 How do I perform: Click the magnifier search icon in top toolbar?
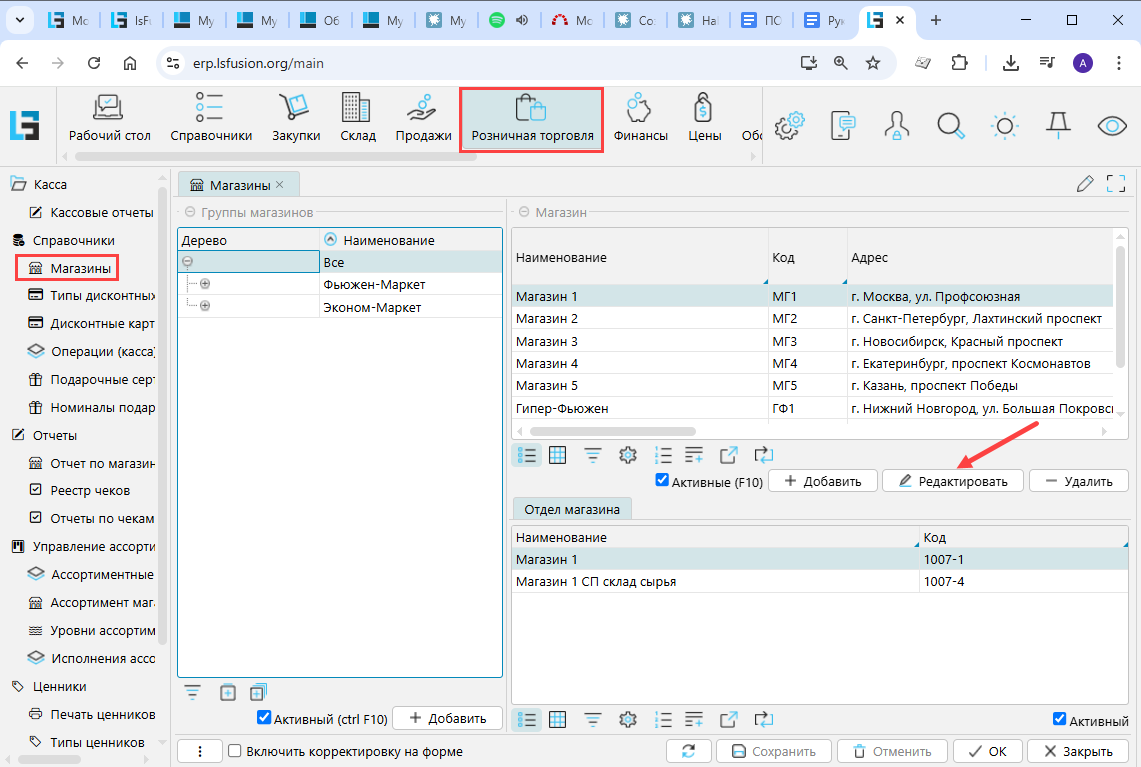(950, 124)
